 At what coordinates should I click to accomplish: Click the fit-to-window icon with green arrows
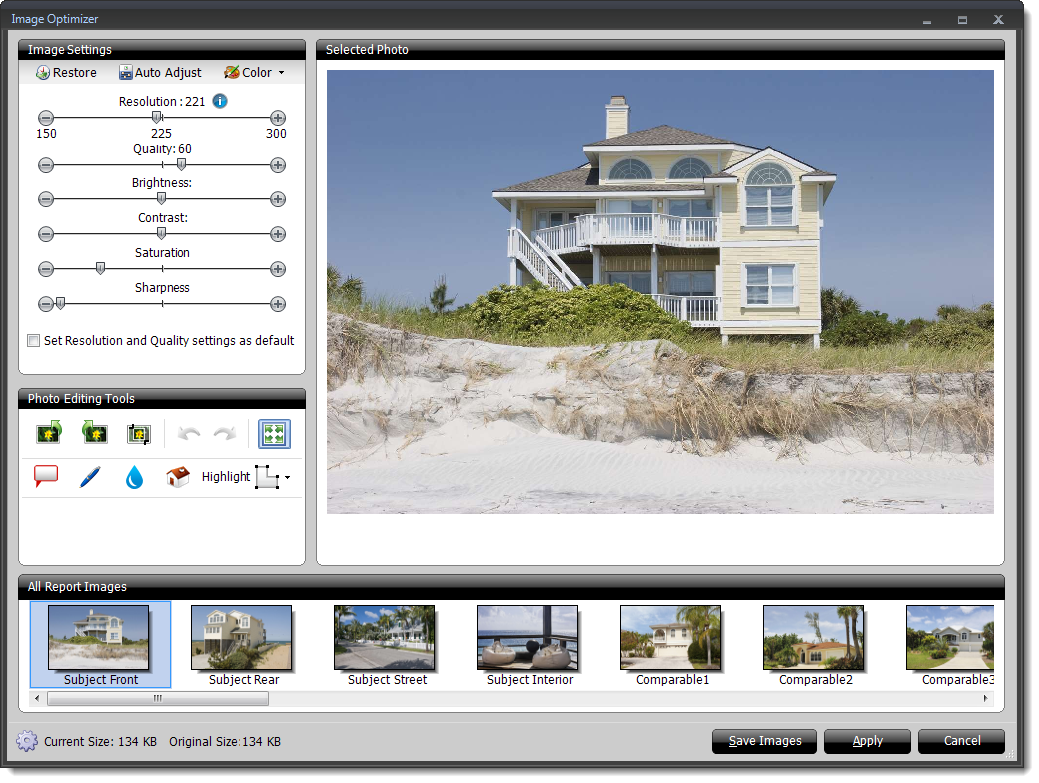[274, 433]
